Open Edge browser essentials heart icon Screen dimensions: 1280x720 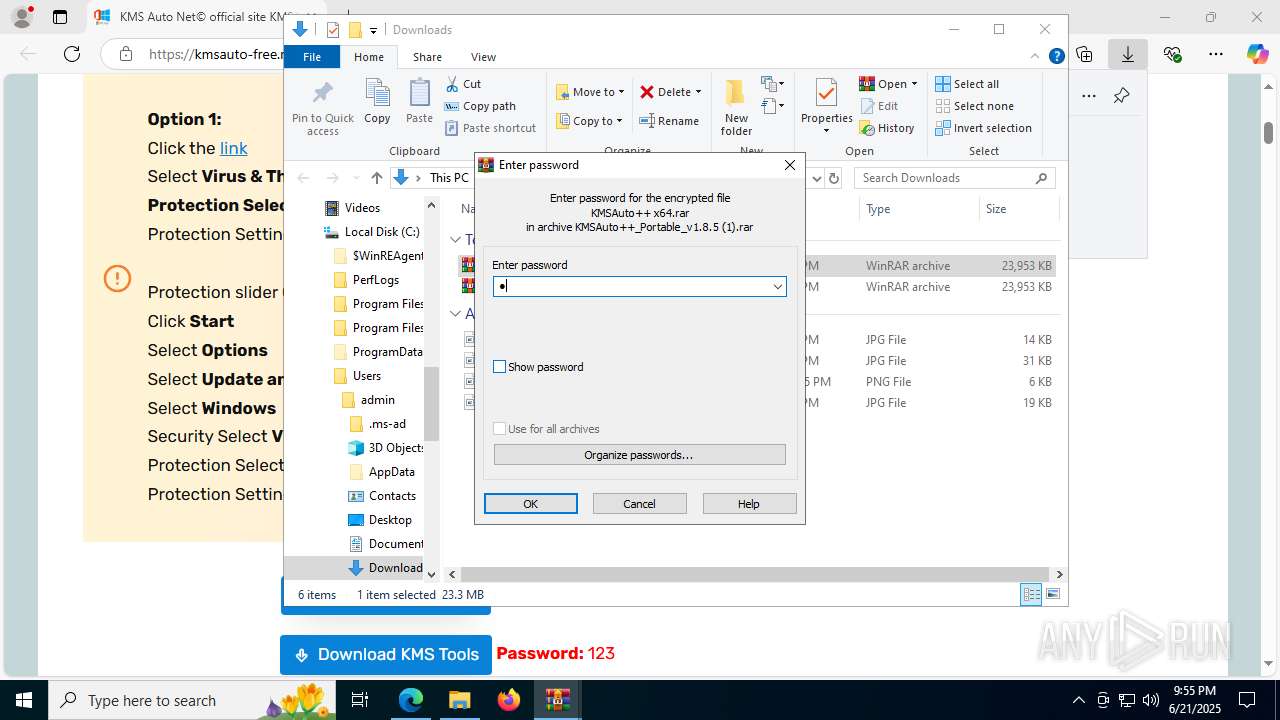(x=1172, y=54)
